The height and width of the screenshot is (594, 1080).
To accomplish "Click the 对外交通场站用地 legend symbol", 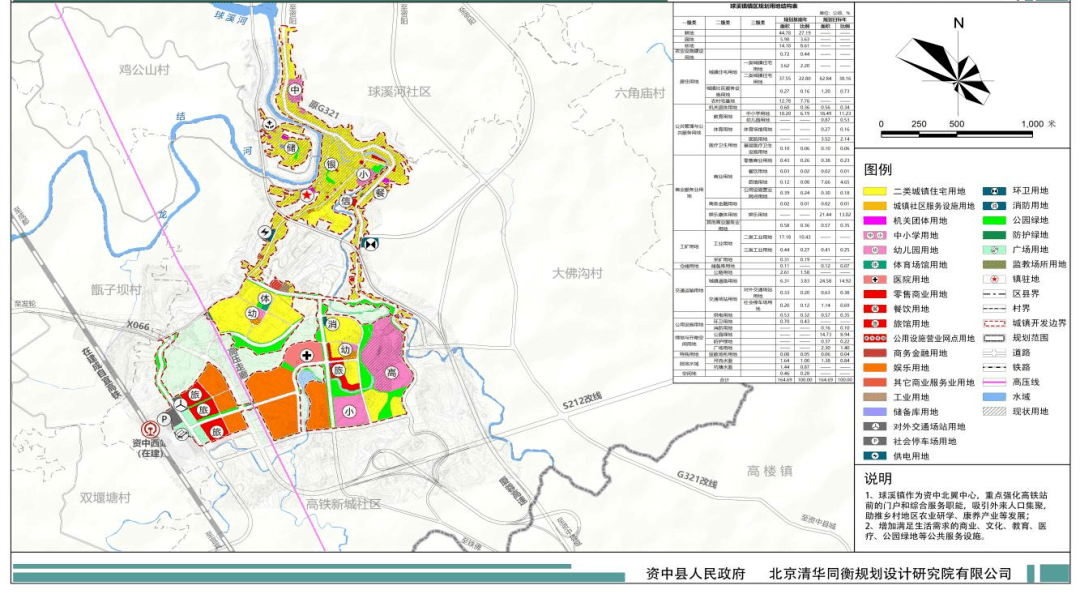I will (x=875, y=427).
